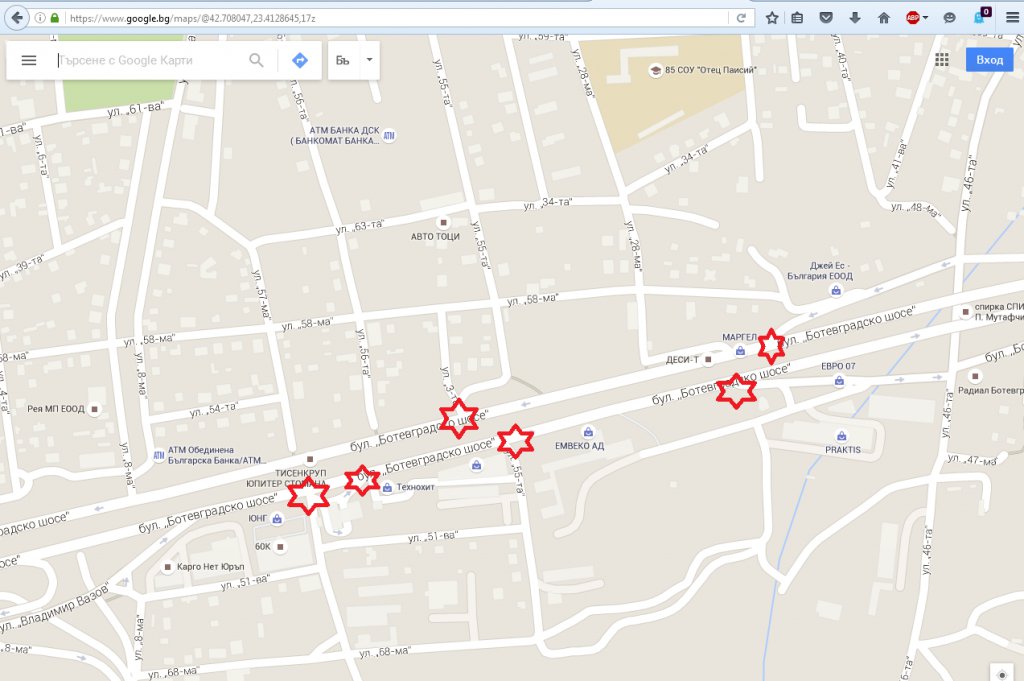Click the МАРГЕЛ shop marker
The image size is (1024, 681).
click(740, 351)
